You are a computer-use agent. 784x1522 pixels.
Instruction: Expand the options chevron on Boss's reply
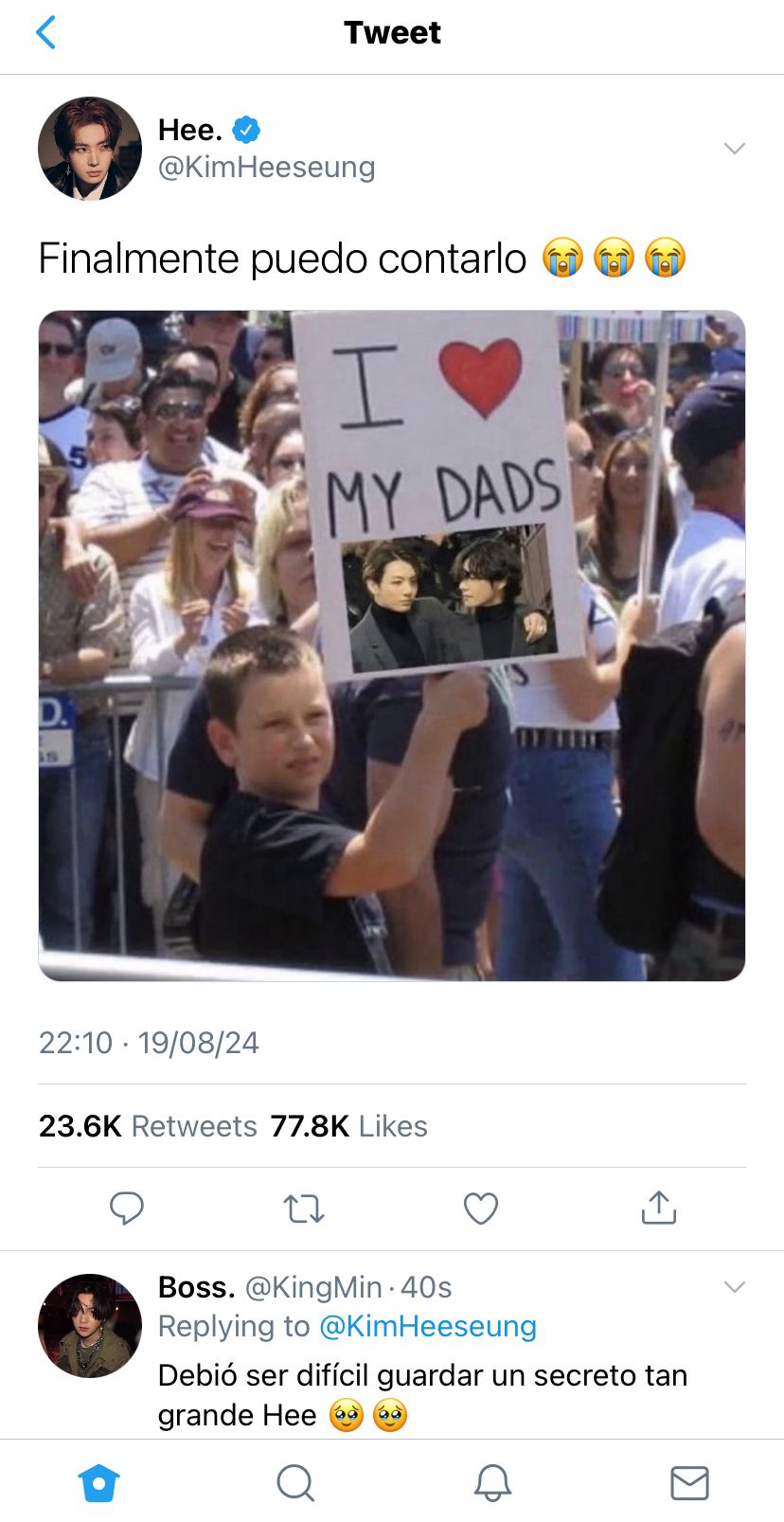(735, 1286)
